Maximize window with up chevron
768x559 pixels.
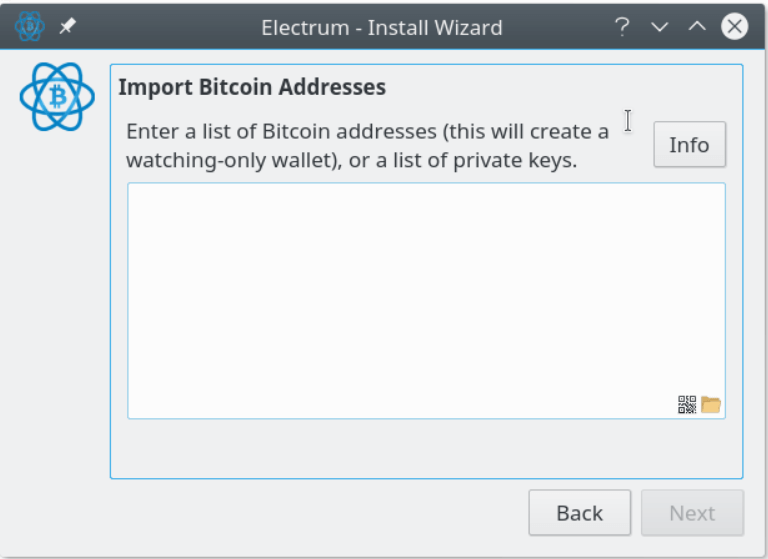[697, 26]
